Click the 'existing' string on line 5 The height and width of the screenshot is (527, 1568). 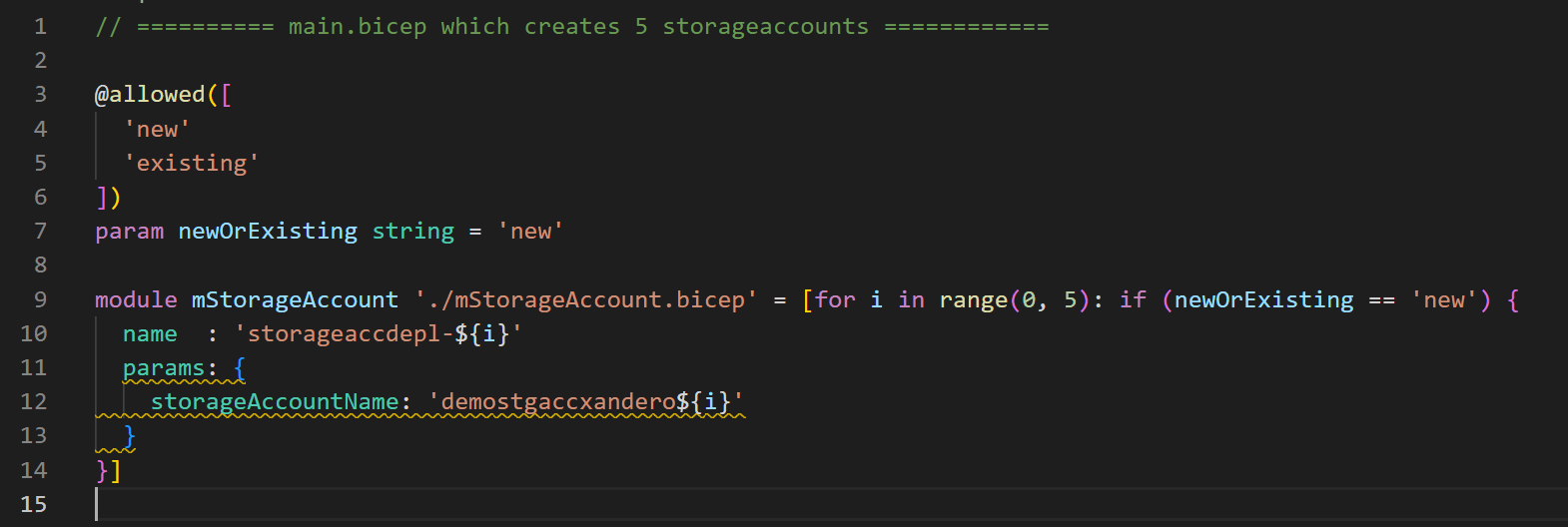point(191,163)
